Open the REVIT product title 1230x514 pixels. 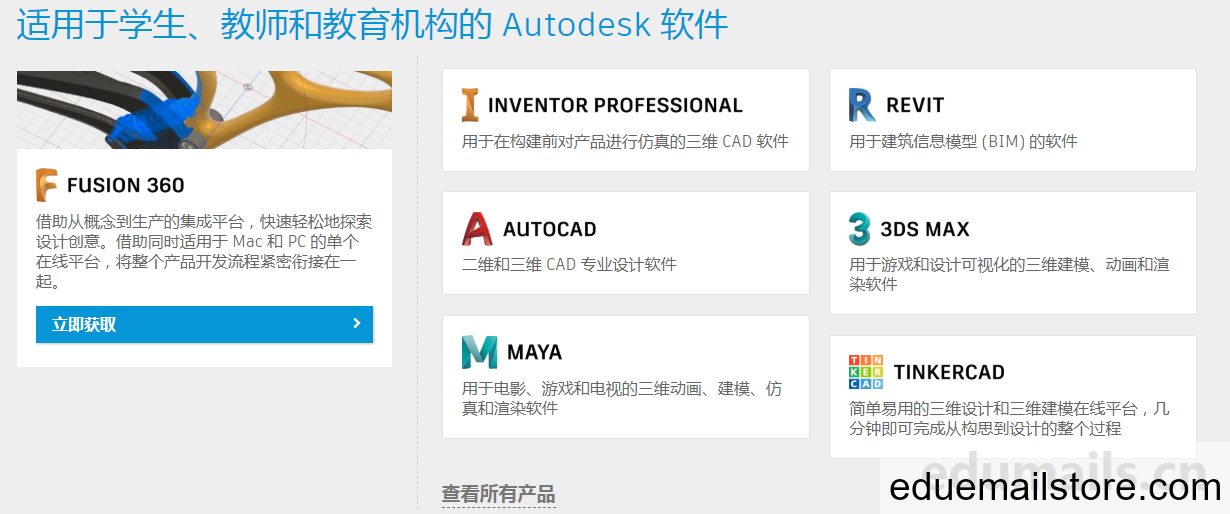tap(915, 105)
